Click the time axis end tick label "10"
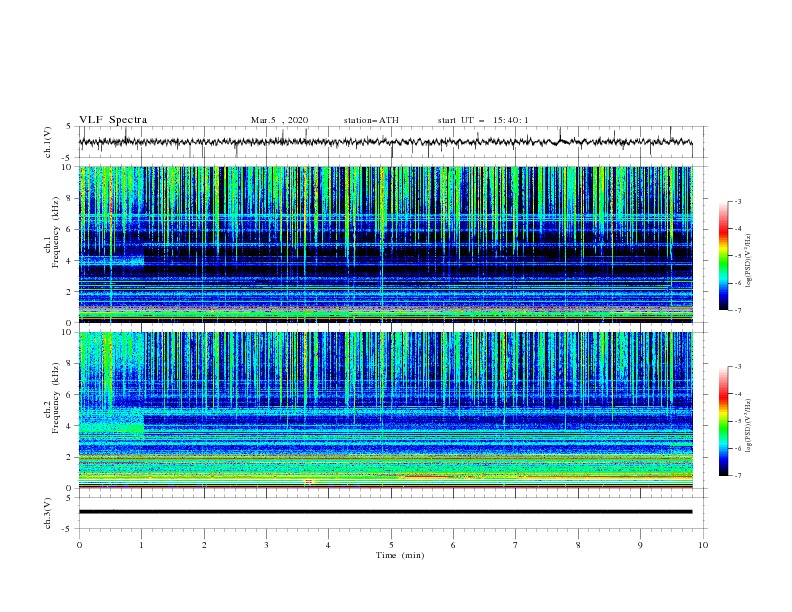 (703, 545)
